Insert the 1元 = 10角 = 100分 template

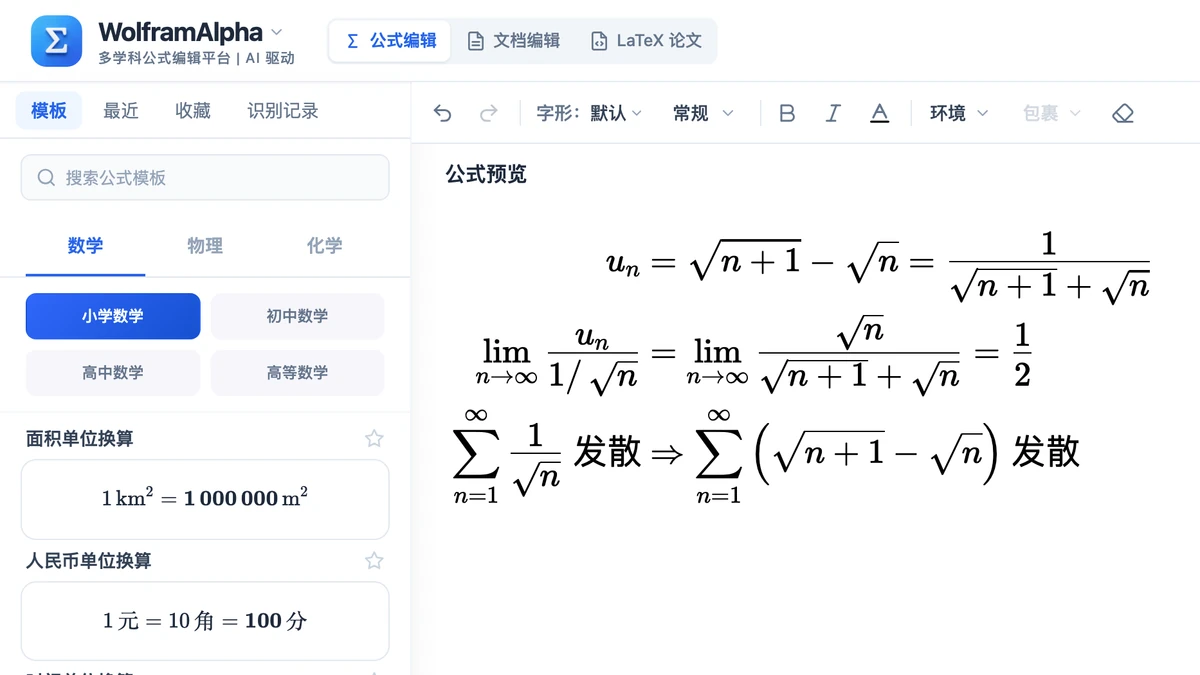point(205,621)
